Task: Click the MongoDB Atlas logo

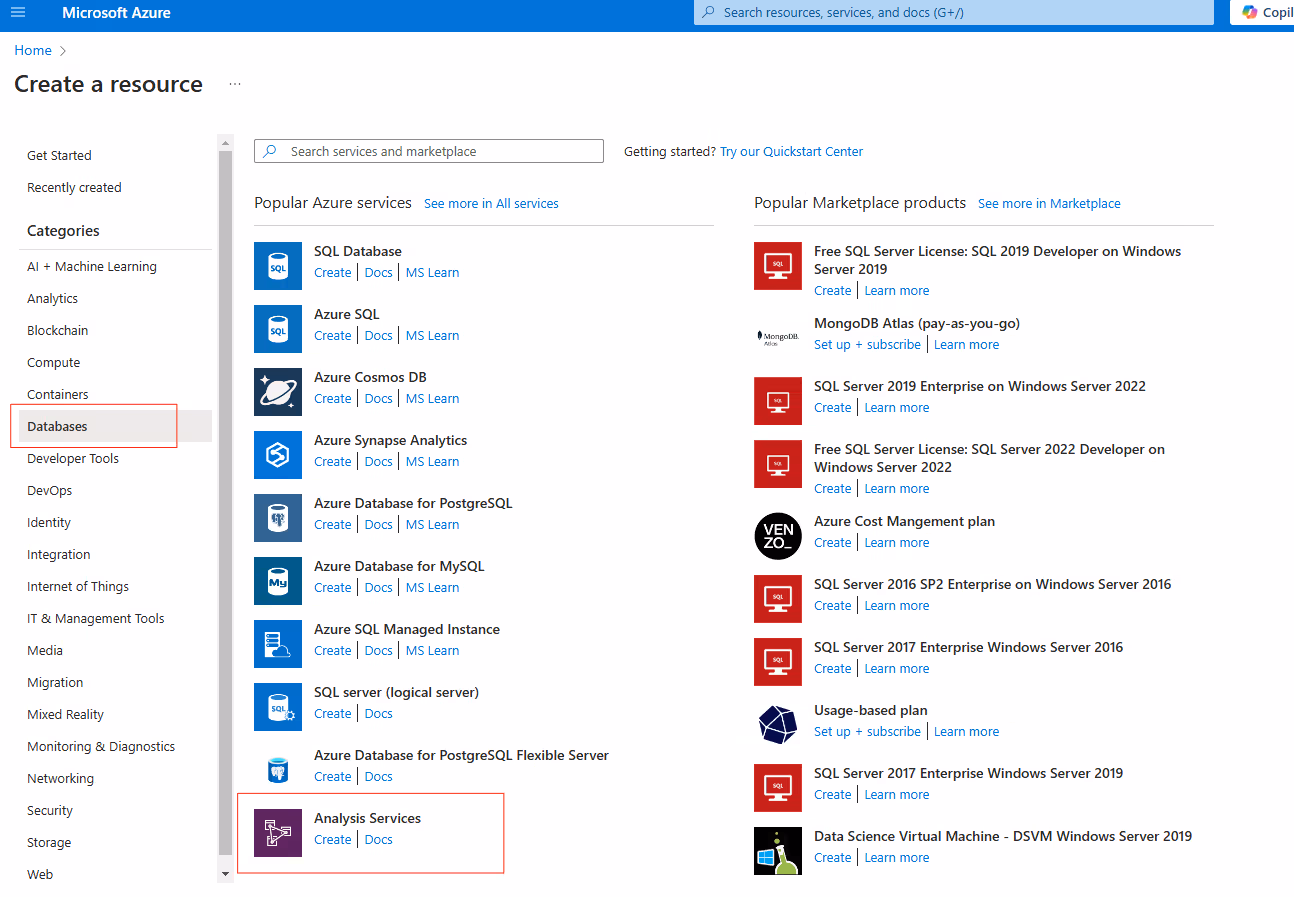Action: coord(777,337)
